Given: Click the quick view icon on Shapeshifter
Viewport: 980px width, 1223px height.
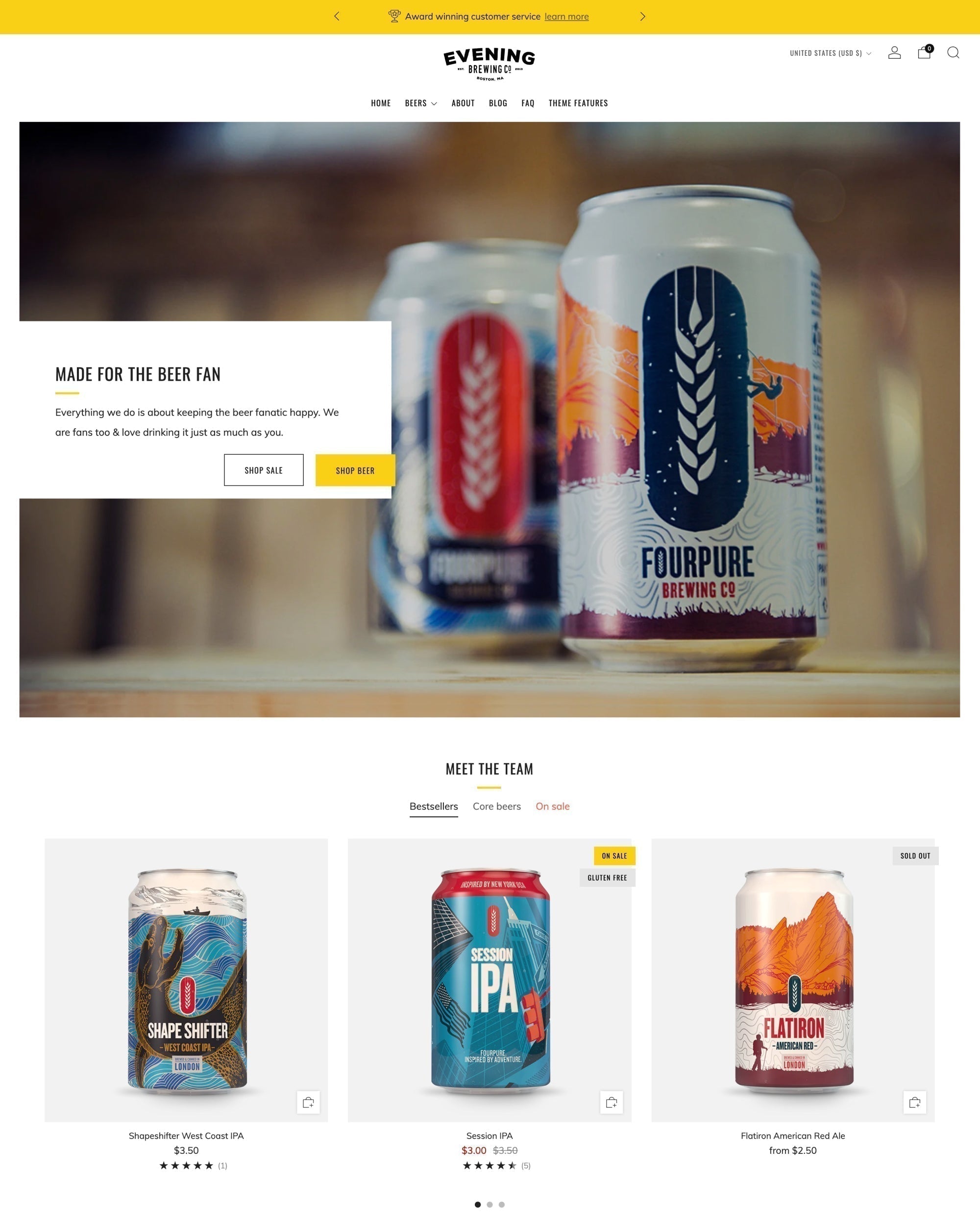Looking at the screenshot, I should point(308,1102).
